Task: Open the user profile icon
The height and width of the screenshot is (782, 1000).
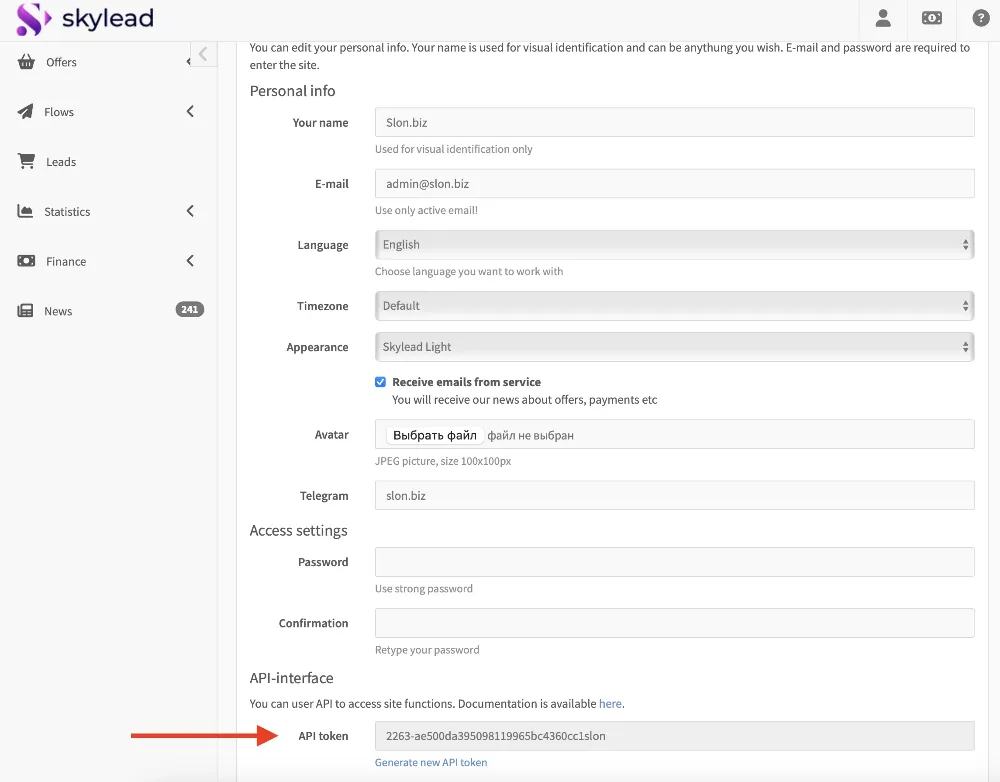Action: pos(883,18)
